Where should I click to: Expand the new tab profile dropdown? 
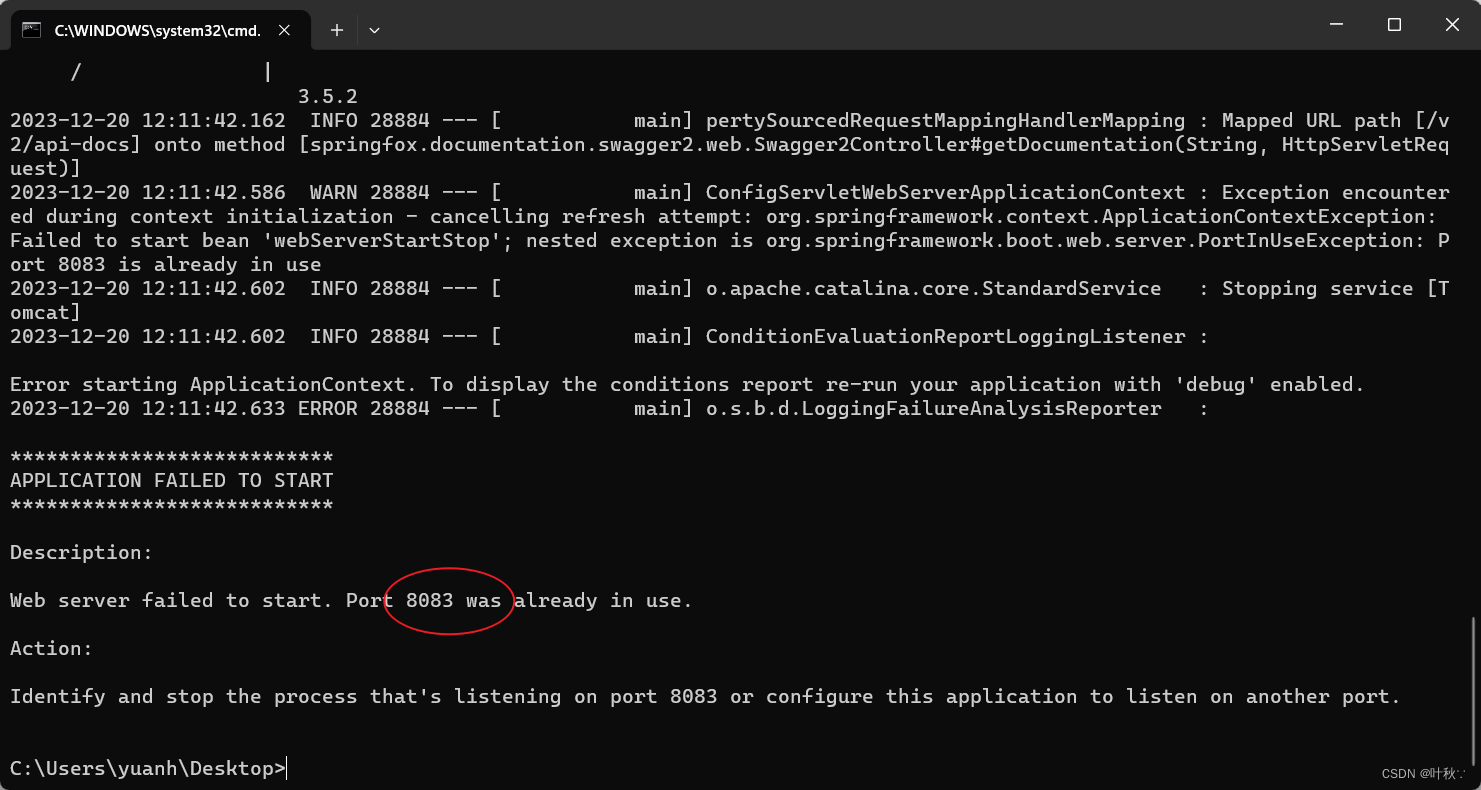[x=374, y=30]
